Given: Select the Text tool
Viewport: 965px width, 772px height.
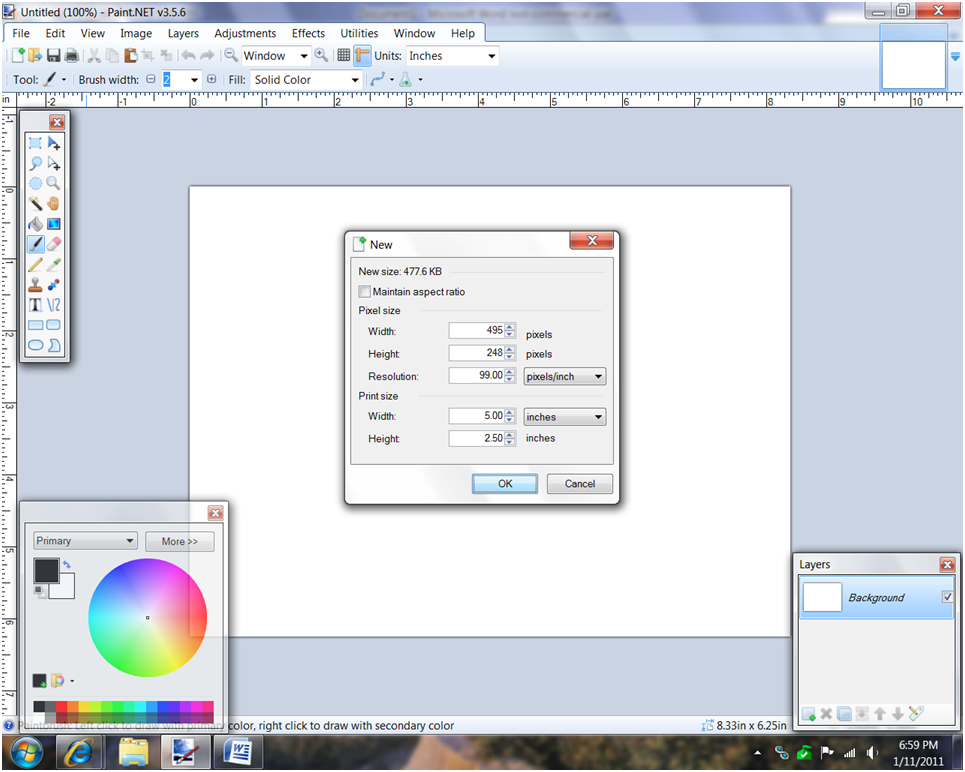Looking at the screenshot, I should 36,304.
